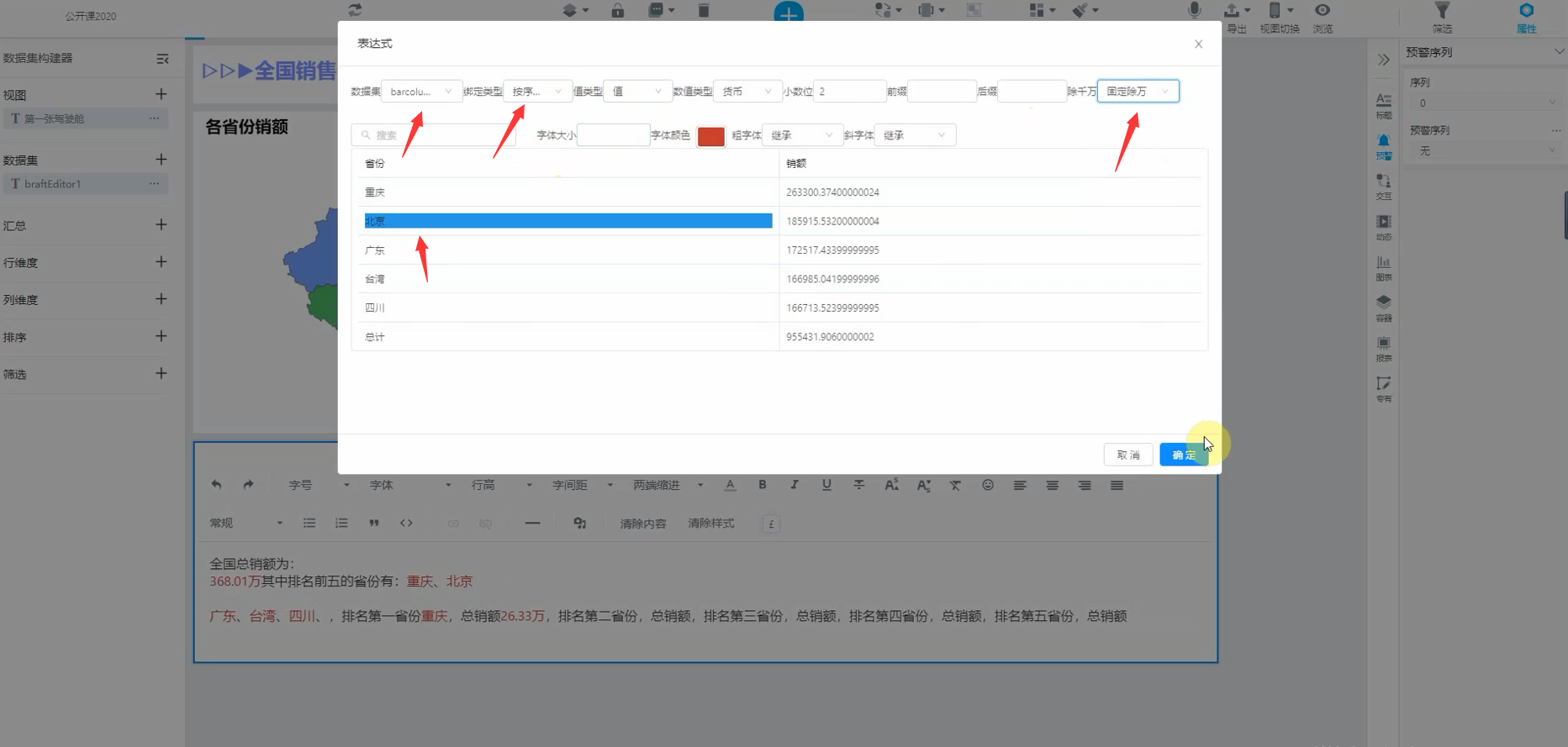Click the code block icon

(406, 523)
